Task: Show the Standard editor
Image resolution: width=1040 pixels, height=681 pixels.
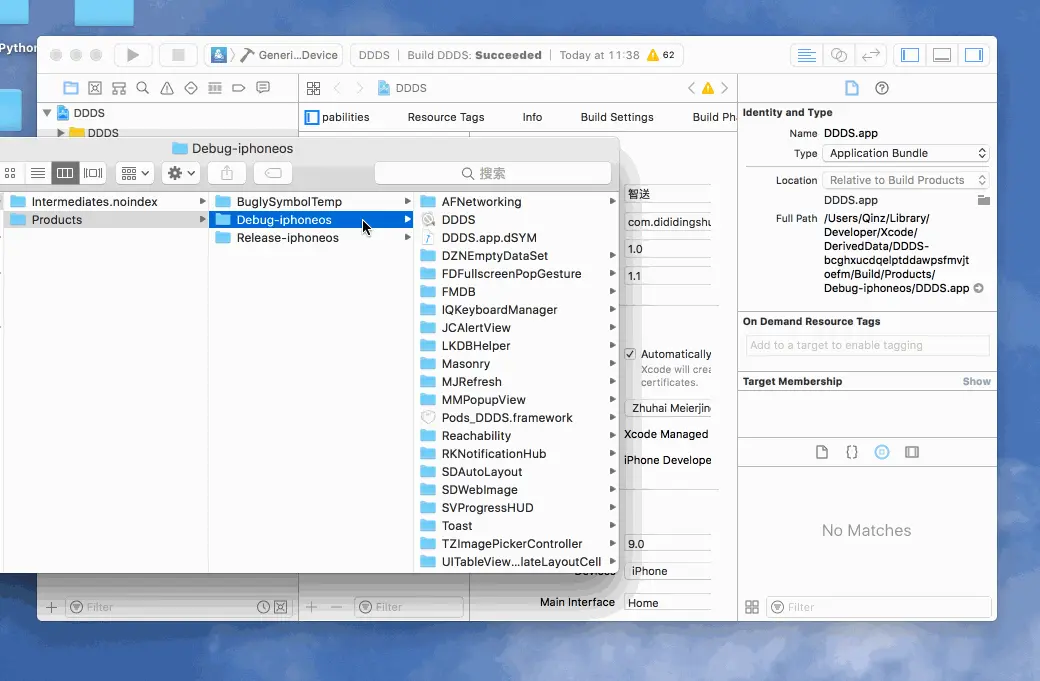Action: pos(807,55)
